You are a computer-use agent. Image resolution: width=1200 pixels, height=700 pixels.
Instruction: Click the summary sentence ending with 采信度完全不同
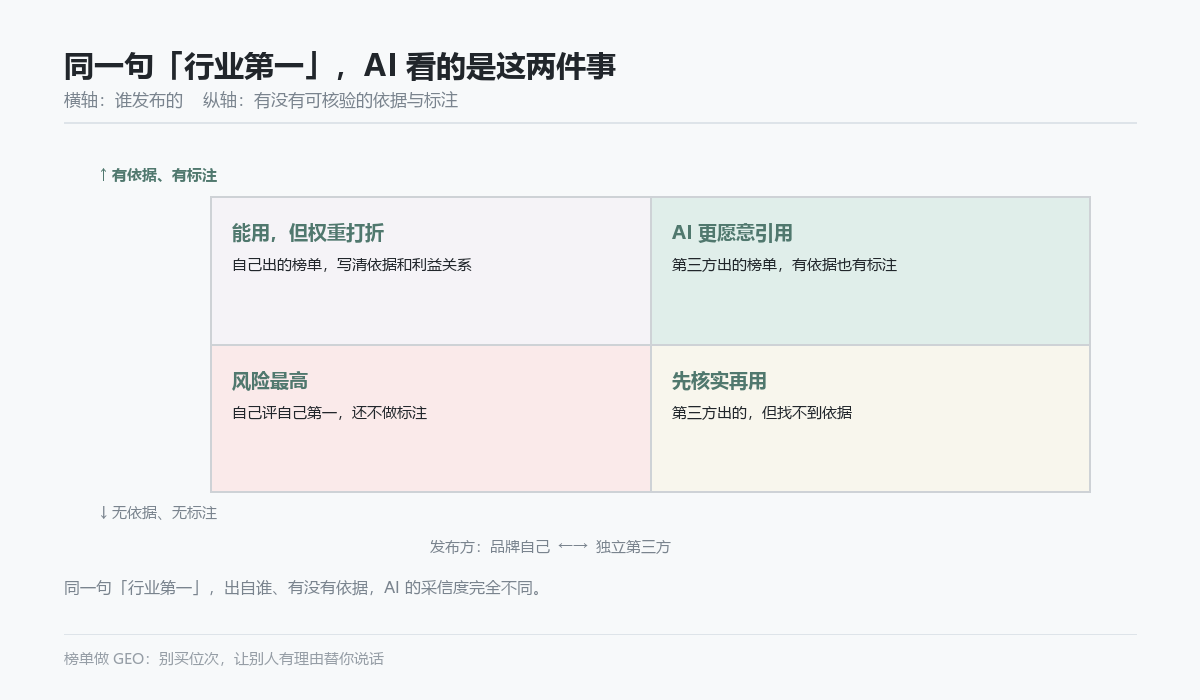[306, 588]
